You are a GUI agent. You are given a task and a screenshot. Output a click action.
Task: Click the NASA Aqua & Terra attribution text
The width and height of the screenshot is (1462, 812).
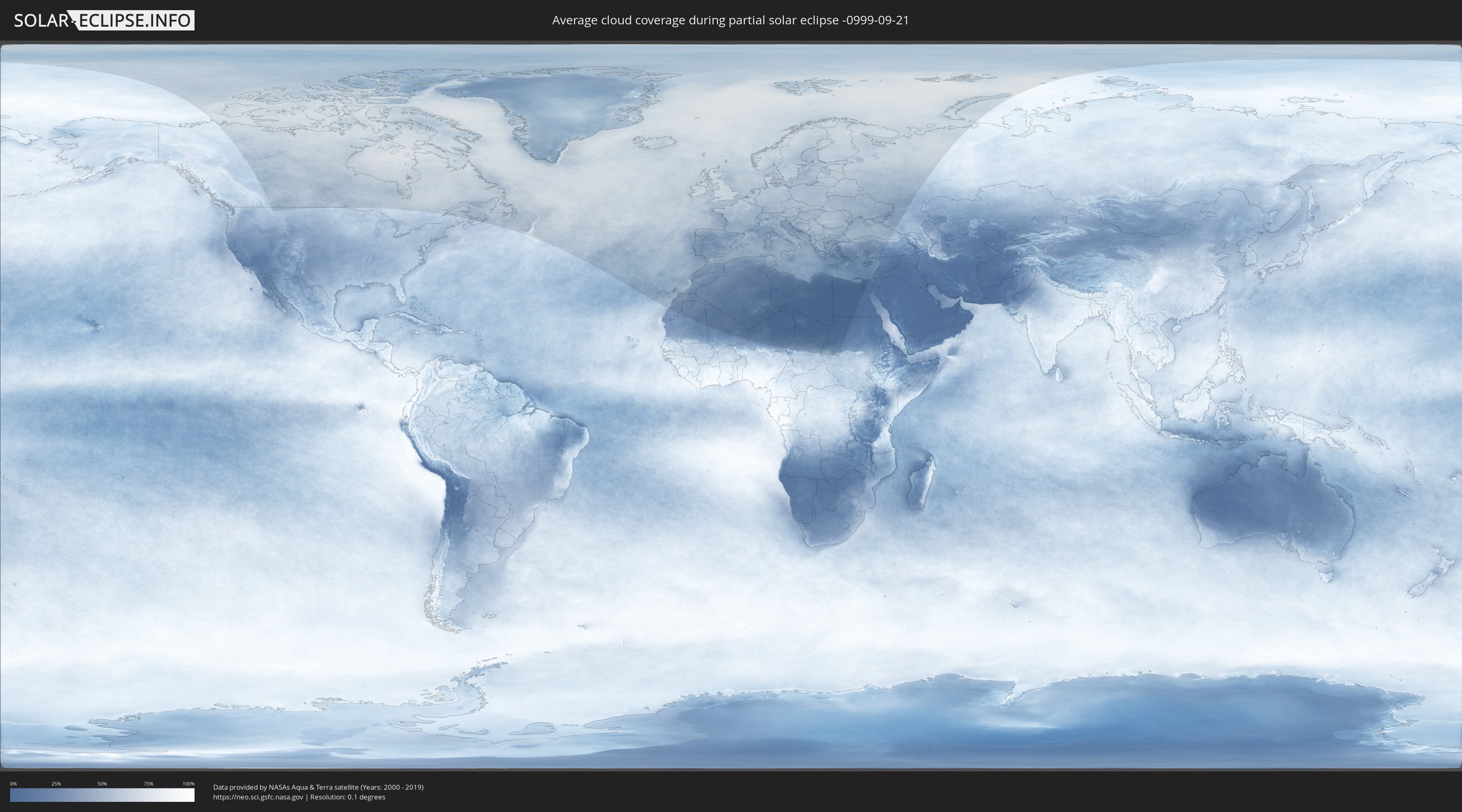coord(318,787)
